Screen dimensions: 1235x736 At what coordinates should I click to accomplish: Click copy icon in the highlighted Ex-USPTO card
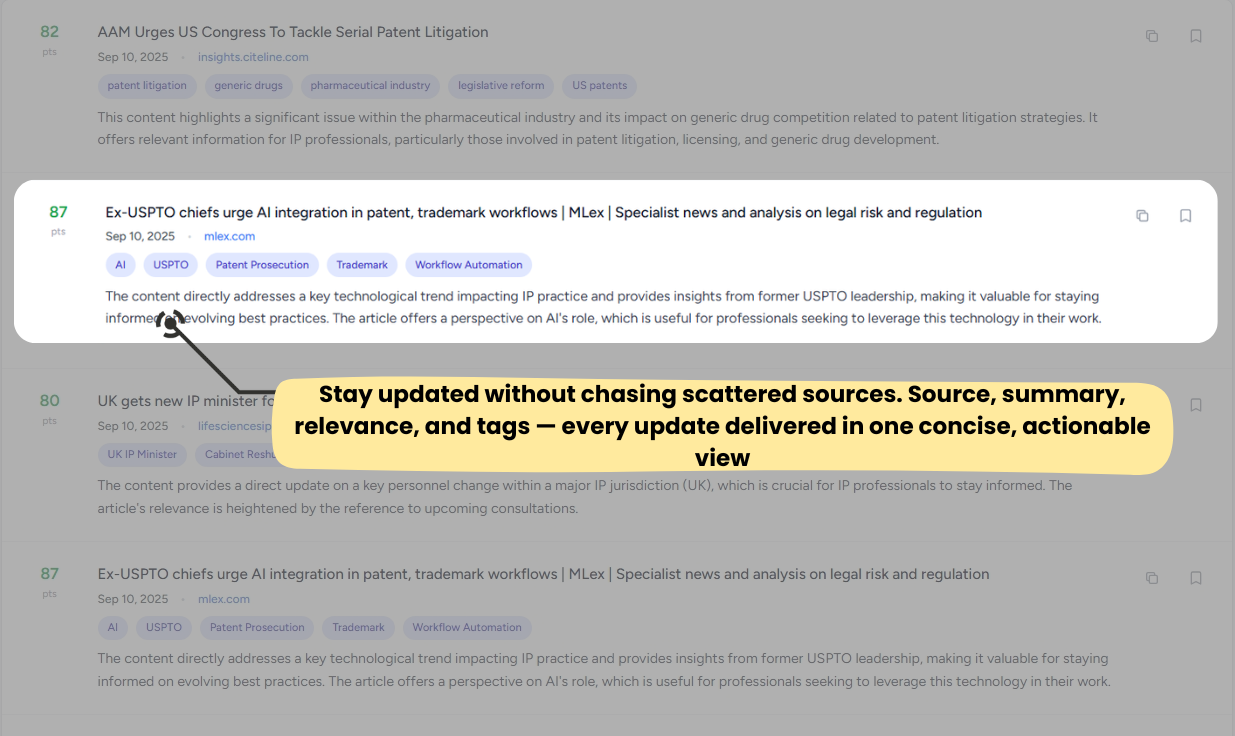1142,216
